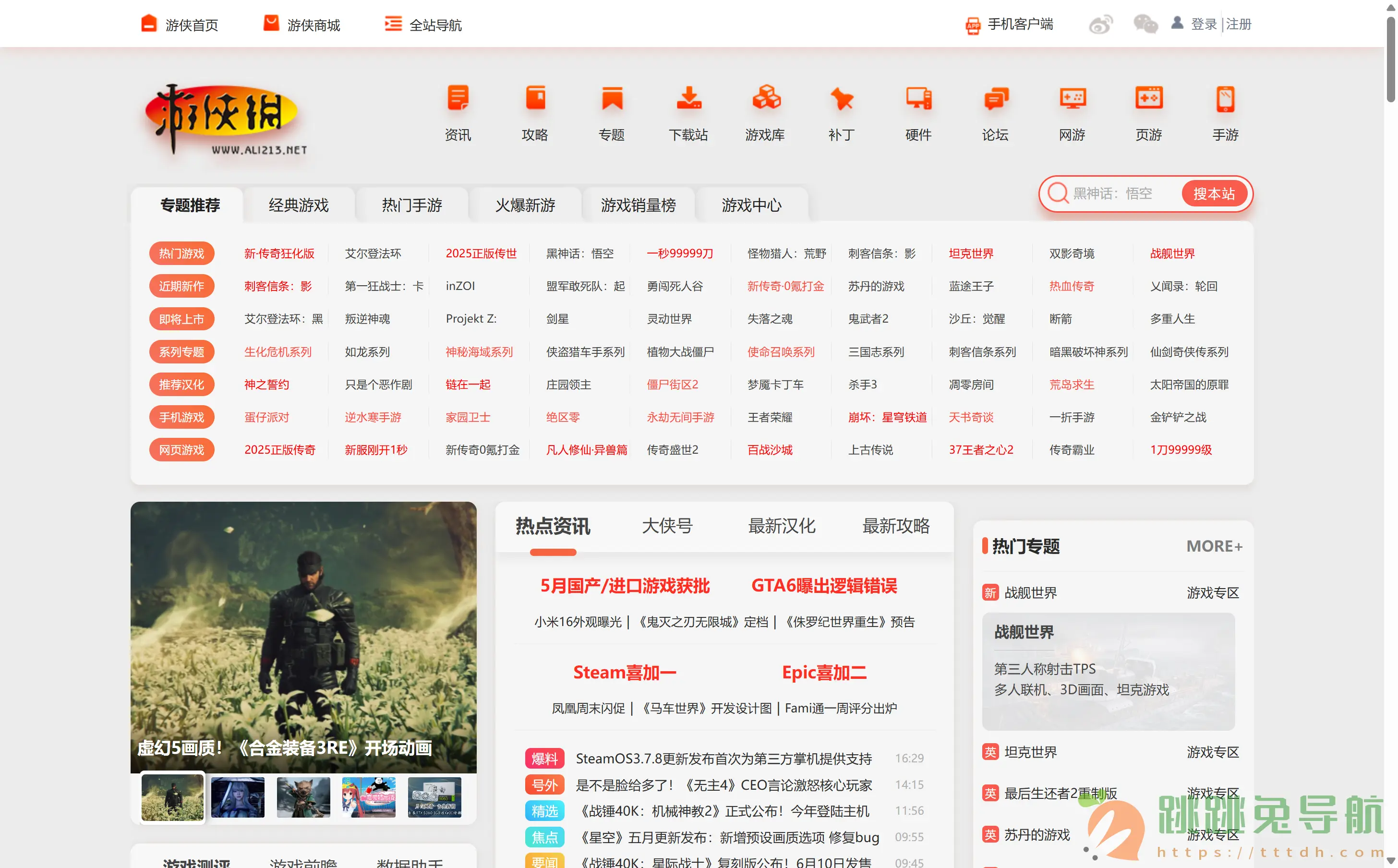
Task: Open the WeChat icon
Action: point(1145,24)
